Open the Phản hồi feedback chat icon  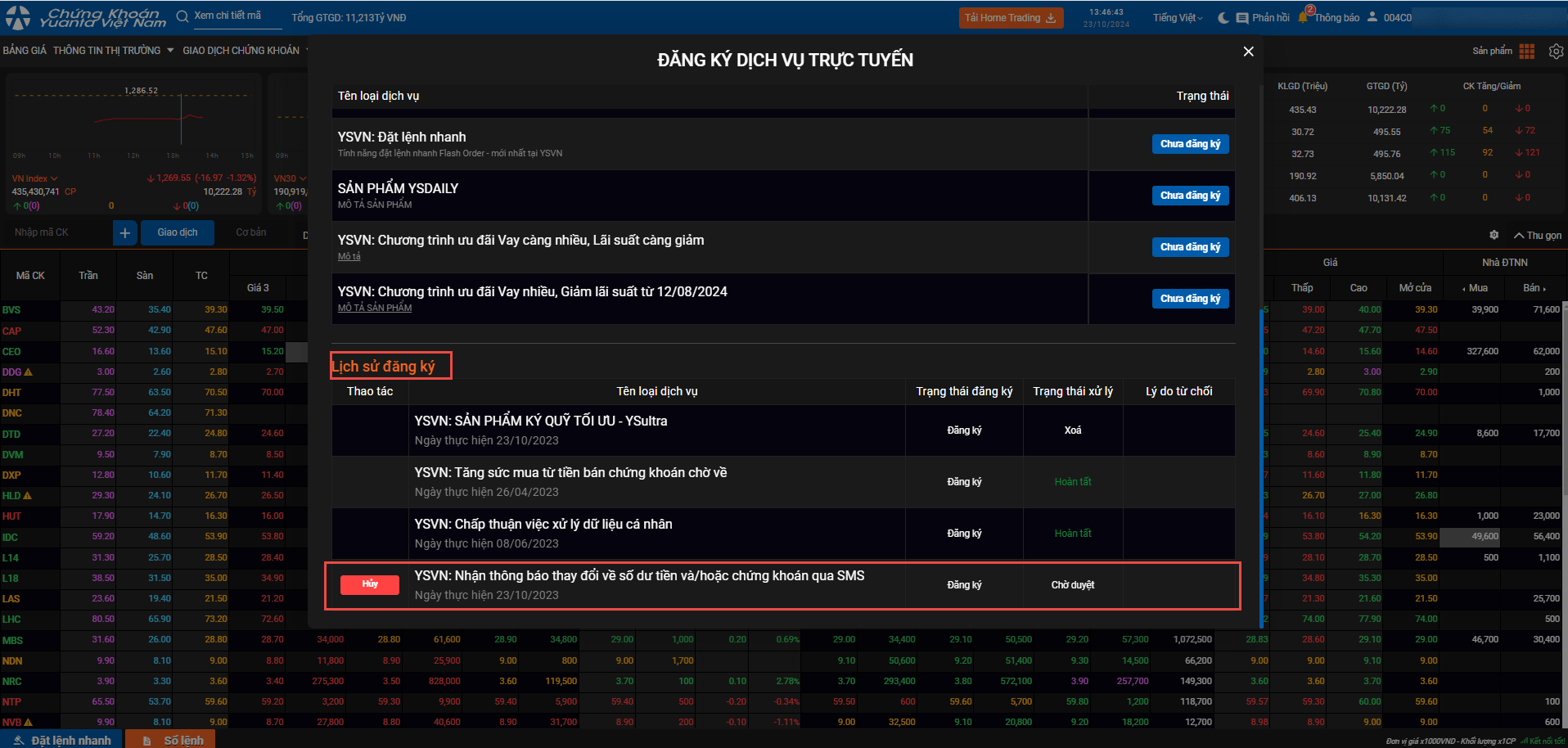pos(1242,18)
